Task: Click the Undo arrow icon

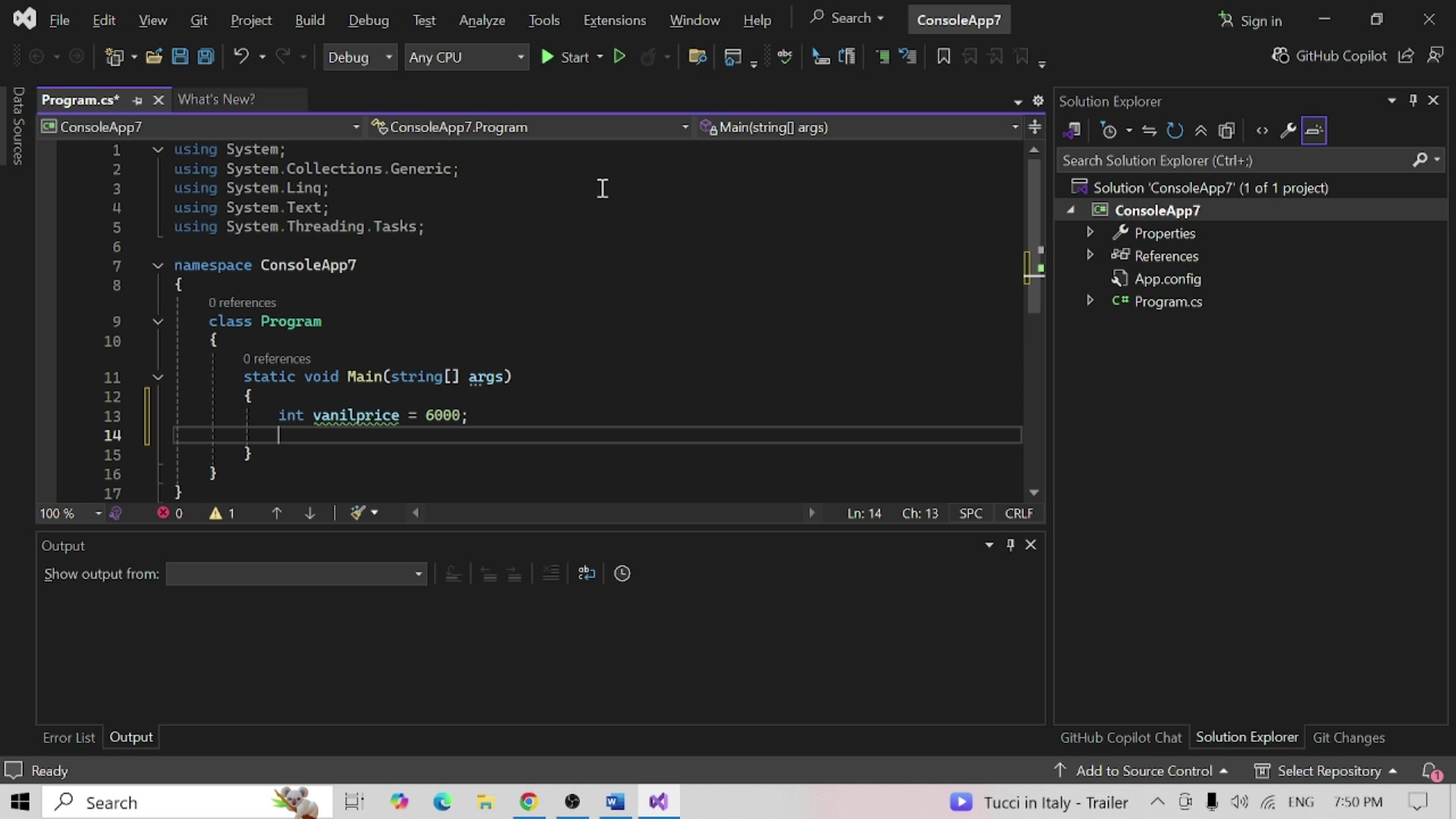Action: point(241,56)
